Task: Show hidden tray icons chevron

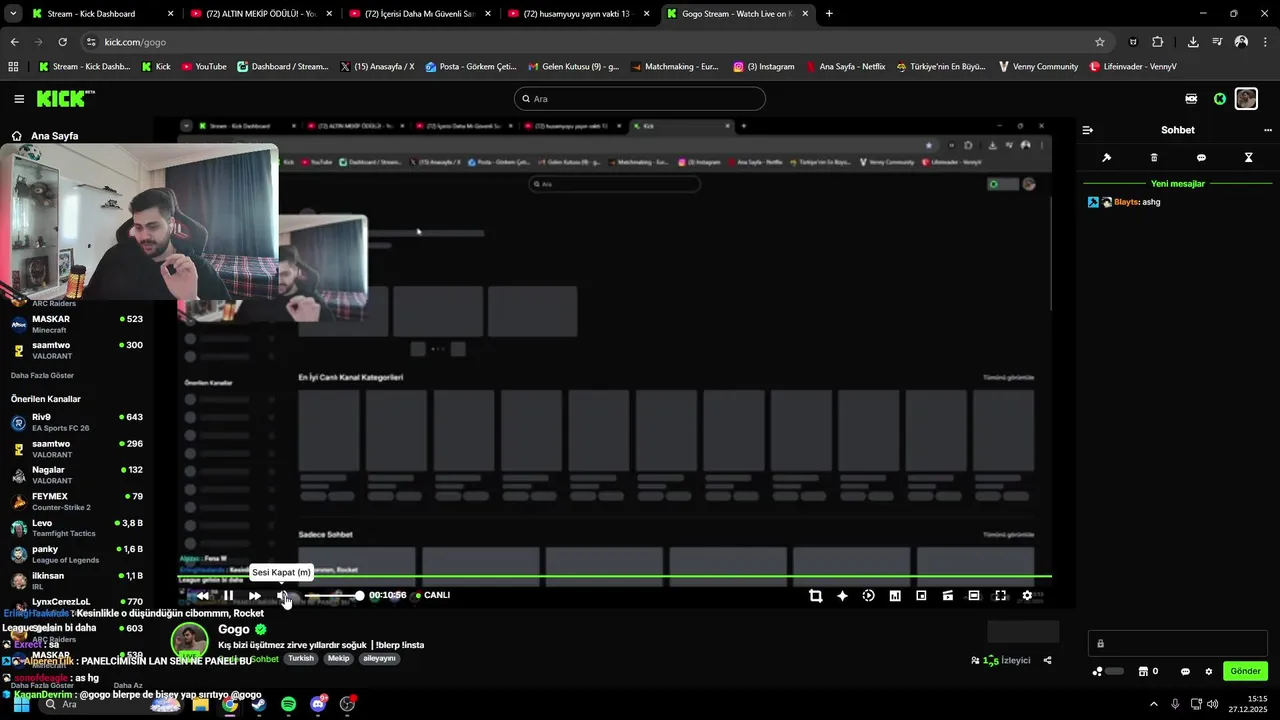Action: coord(1153,704)
